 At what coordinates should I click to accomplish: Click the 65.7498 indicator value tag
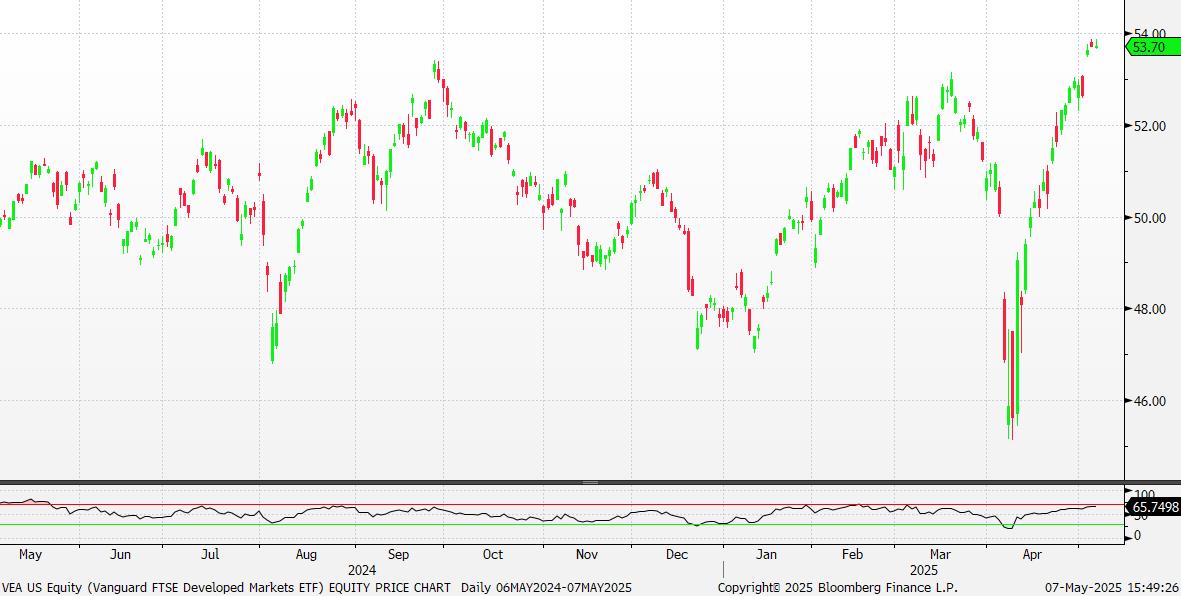click(x=1154, y=508)
